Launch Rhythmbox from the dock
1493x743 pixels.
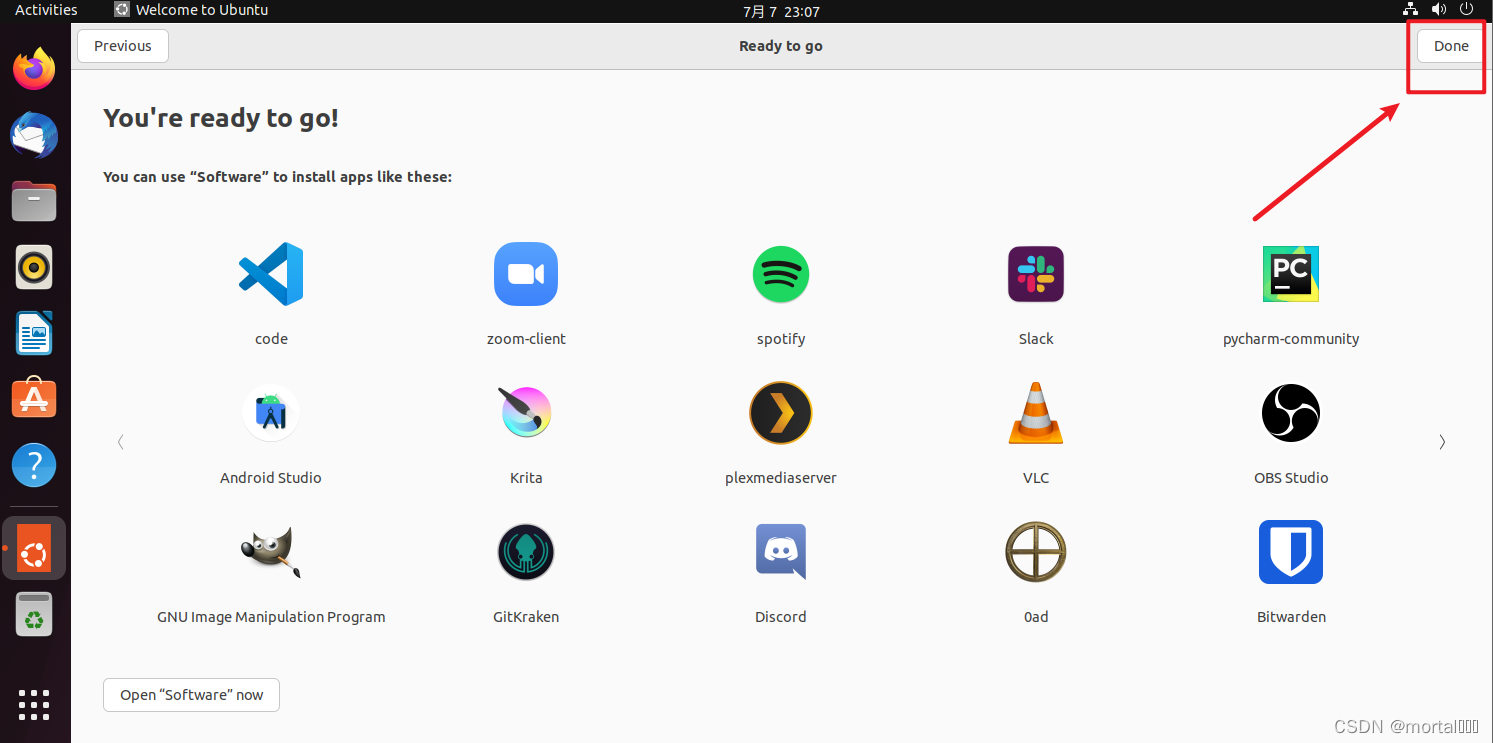[x=34, y=267]
